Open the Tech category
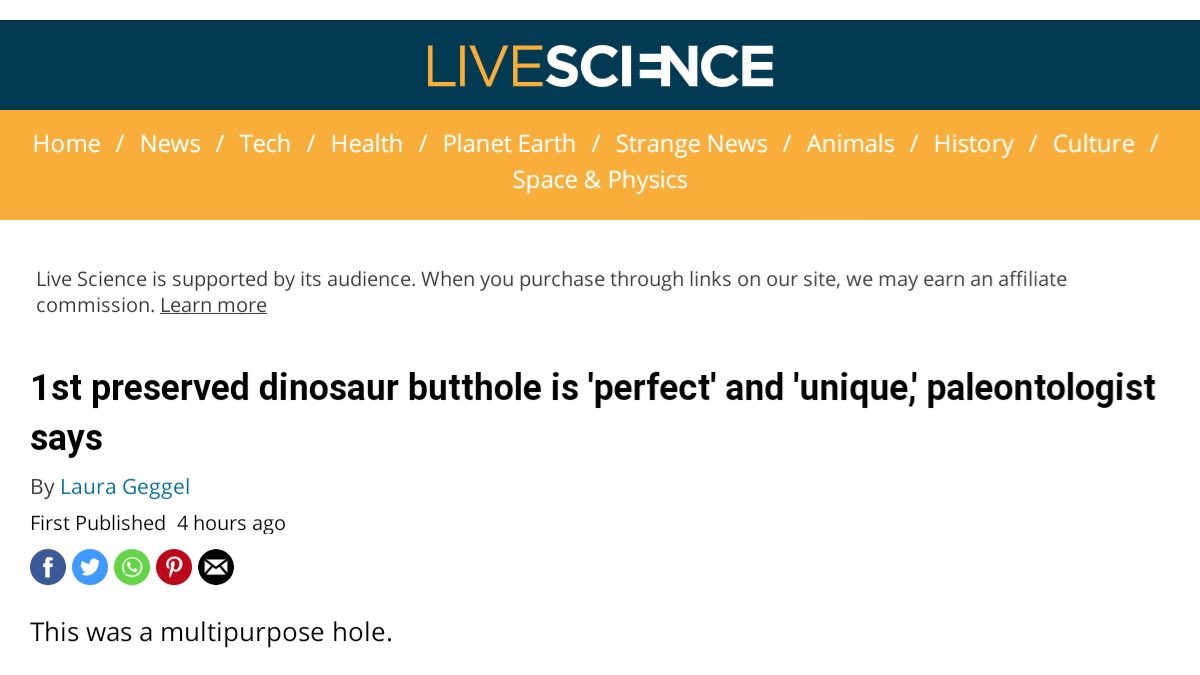 coord(265,143)
